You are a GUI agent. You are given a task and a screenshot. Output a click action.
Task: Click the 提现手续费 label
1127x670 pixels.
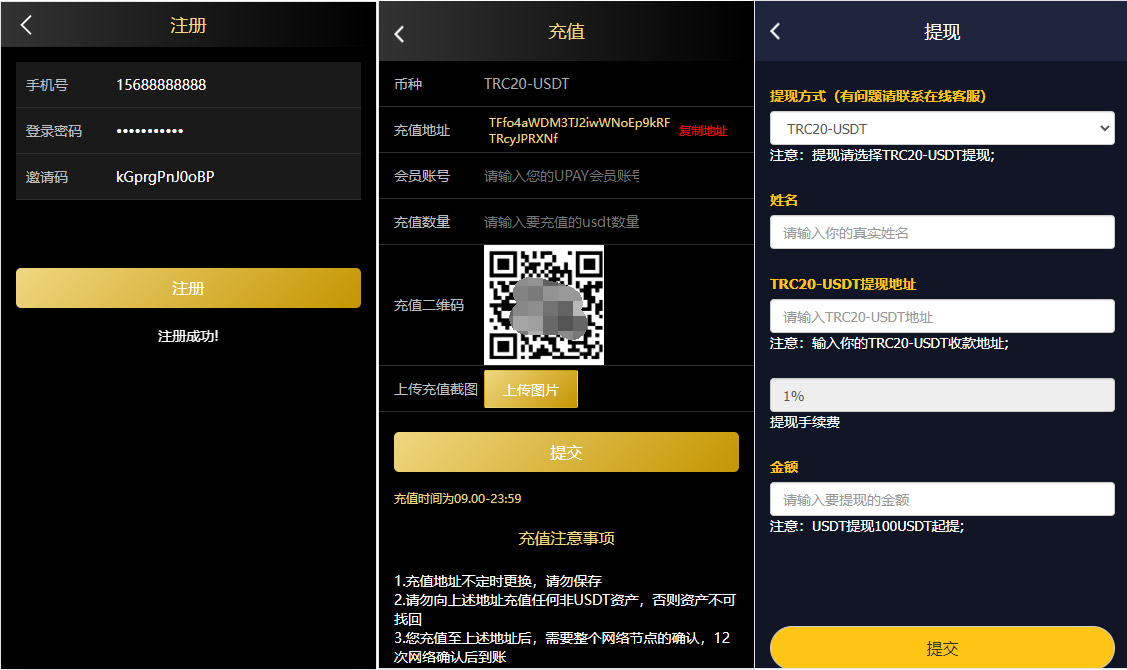point(804,423)
